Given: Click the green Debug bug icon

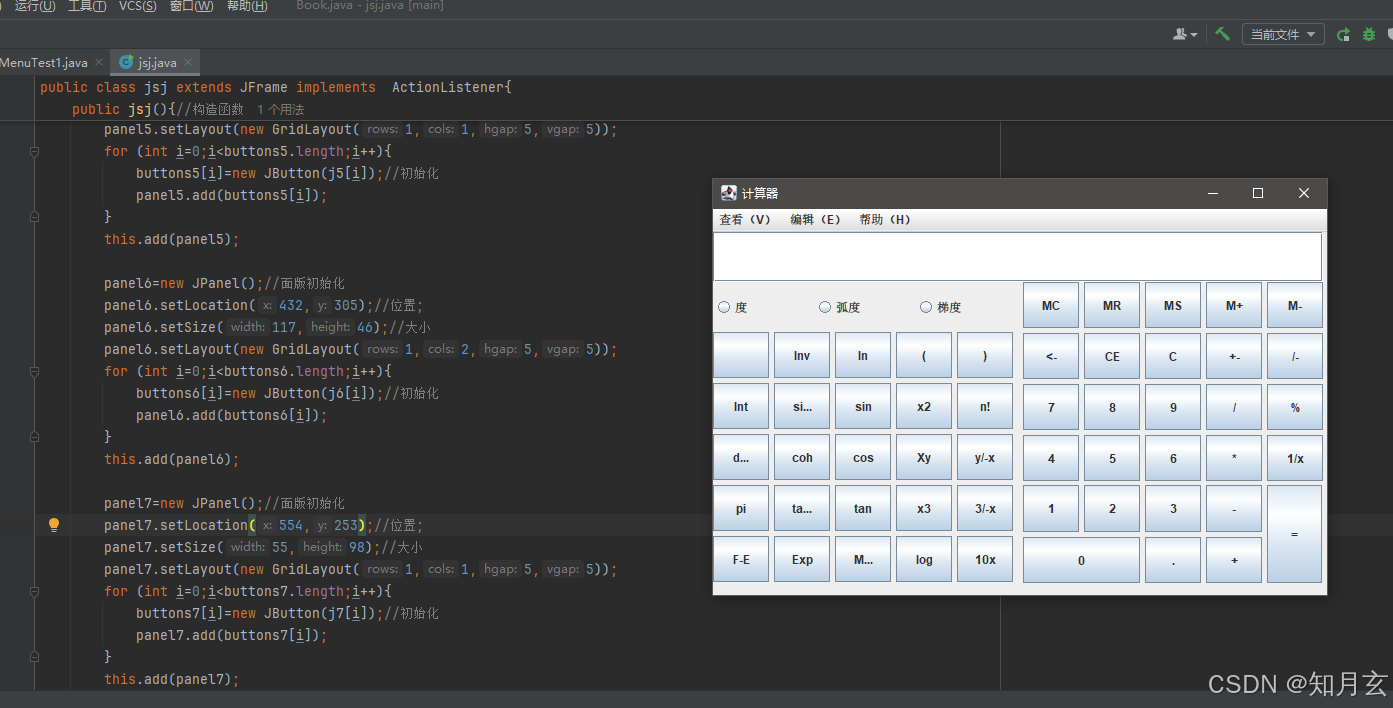Looking at the screenshot, I should 1368,33.
